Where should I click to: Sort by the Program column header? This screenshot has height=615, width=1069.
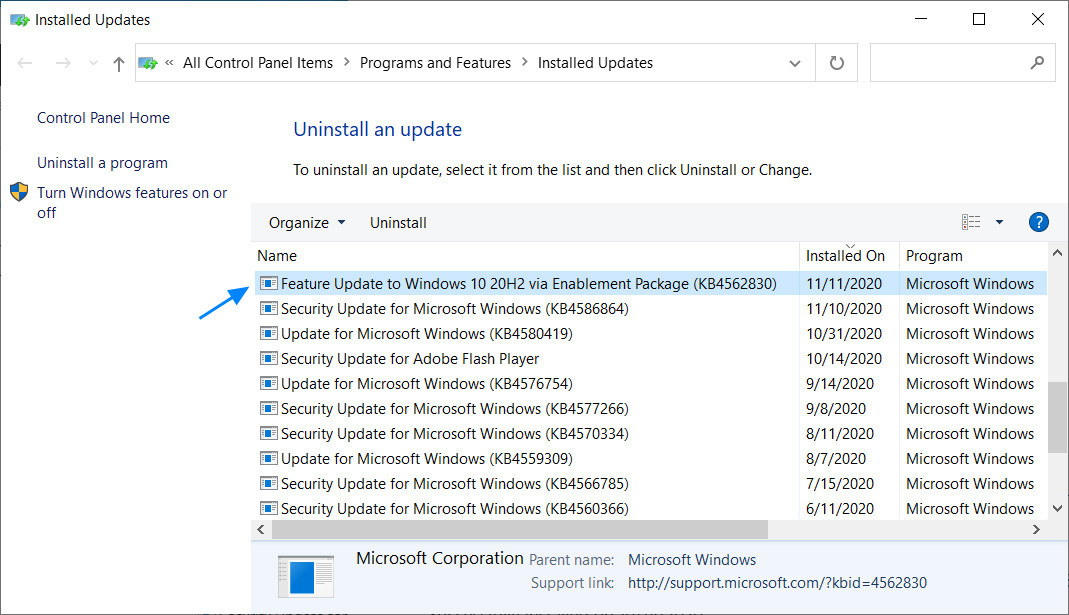click(973, 256)
